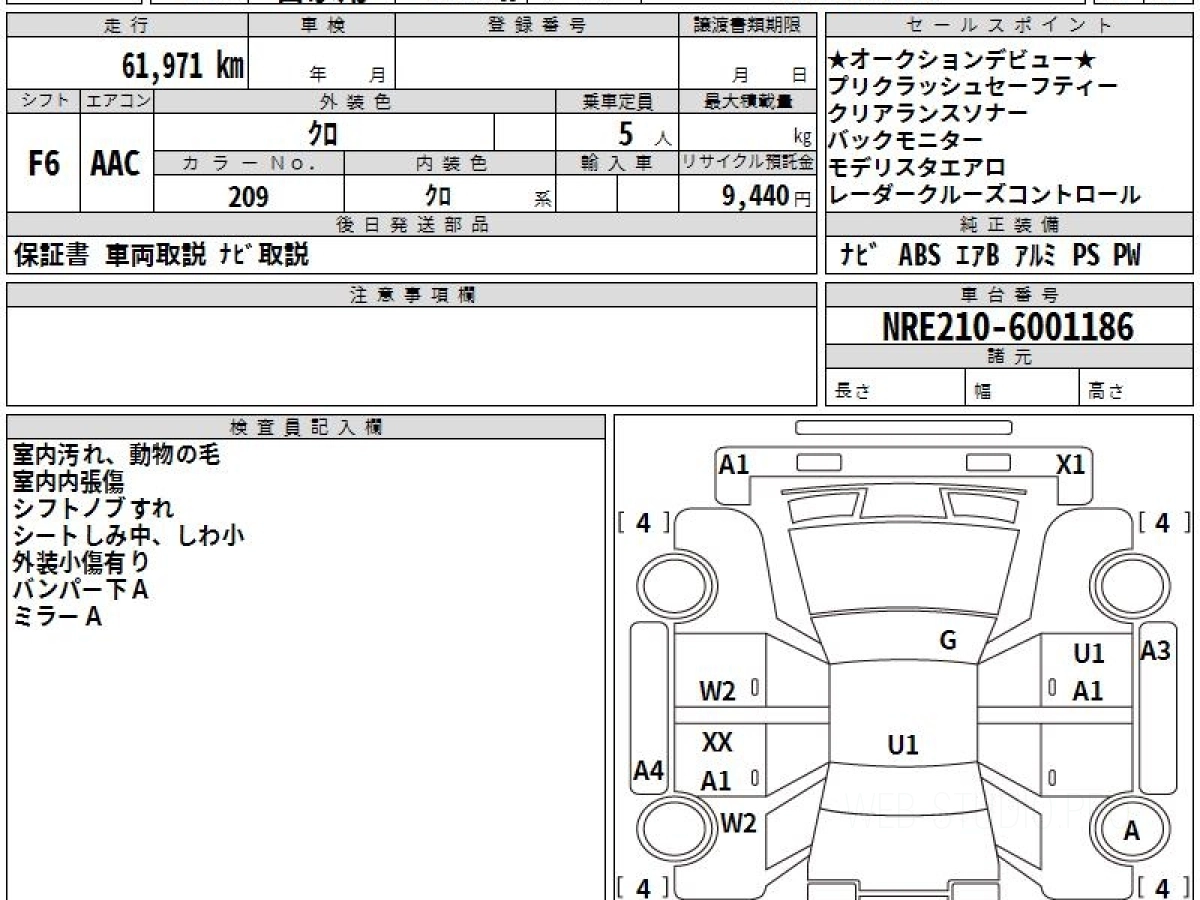This screenshot has width=1200, height=900.
Task: Select the 車検 header cell
Action: pos(321,26)
